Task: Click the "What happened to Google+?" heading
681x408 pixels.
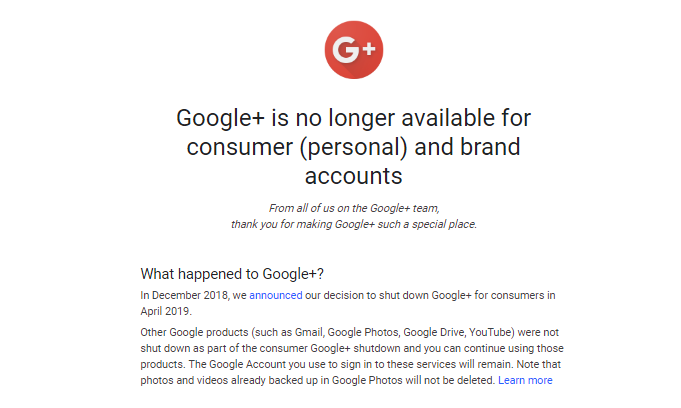Action: tap(232, 273)
